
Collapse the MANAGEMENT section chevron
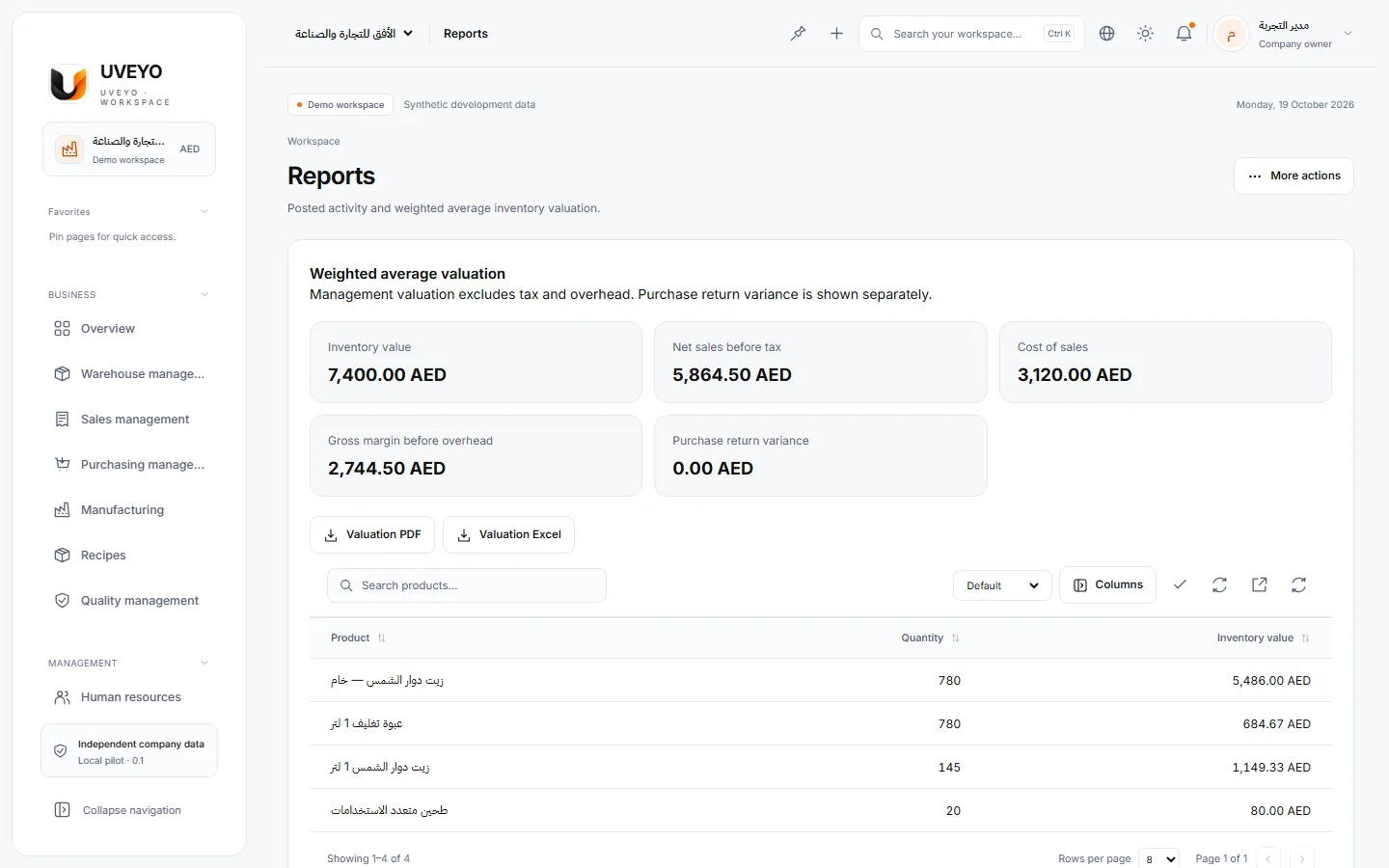[x=204, y=663]
